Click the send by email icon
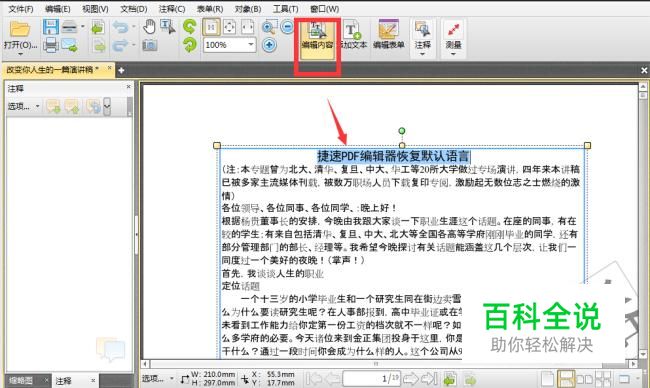Image resolution: width=650 pixels, height=388 pixels. pos(69,44)
